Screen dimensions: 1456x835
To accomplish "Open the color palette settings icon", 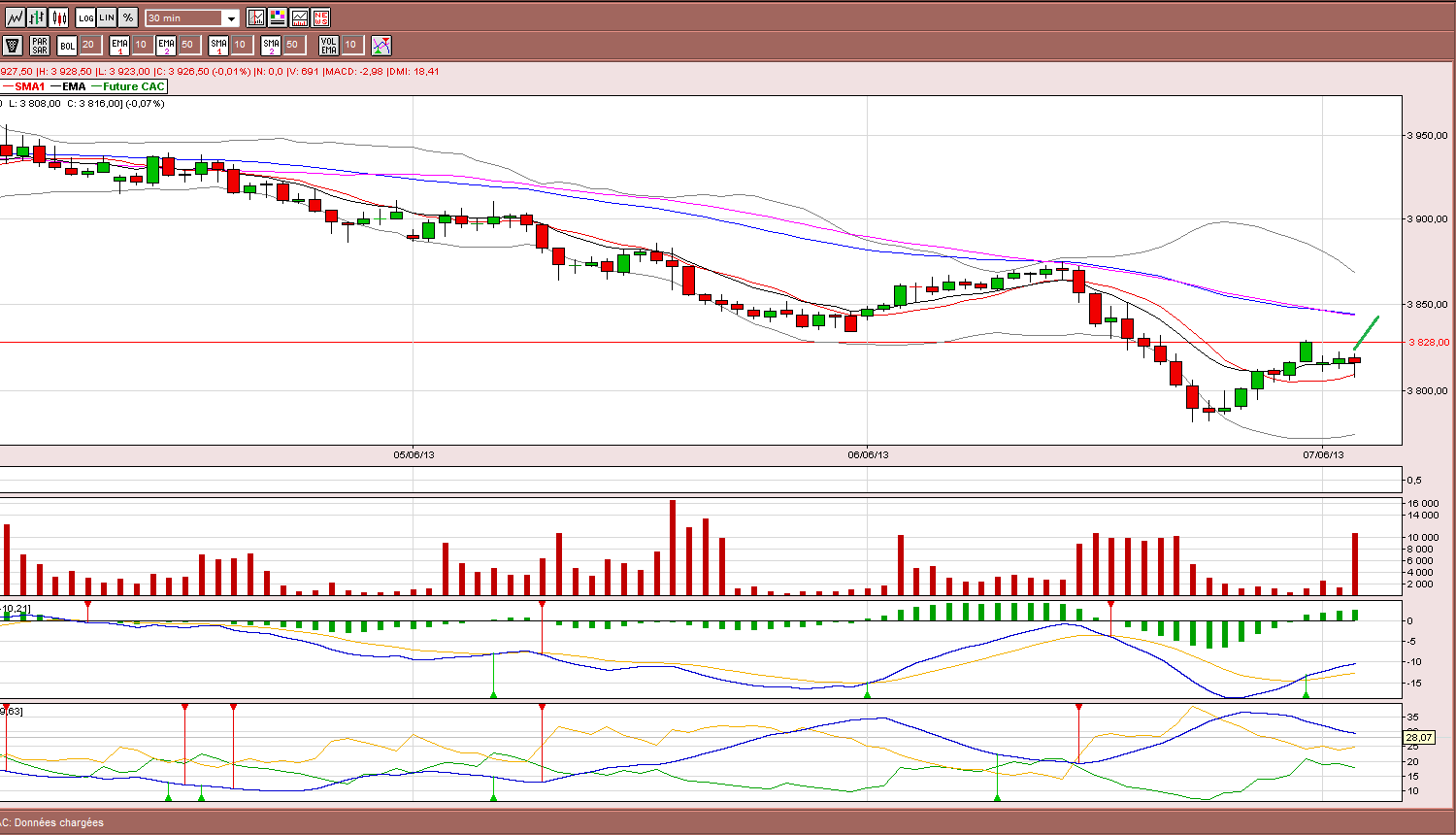I will (x=278, y=17).
